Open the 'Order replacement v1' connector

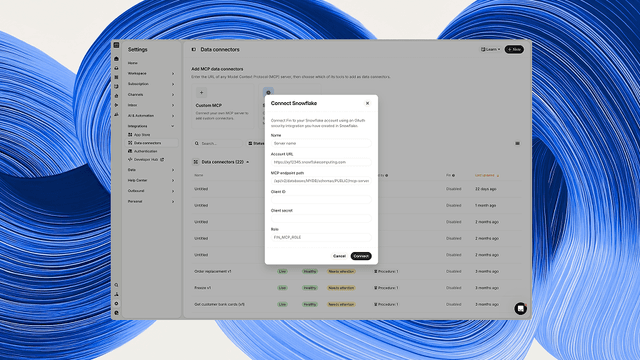(213, 271)
